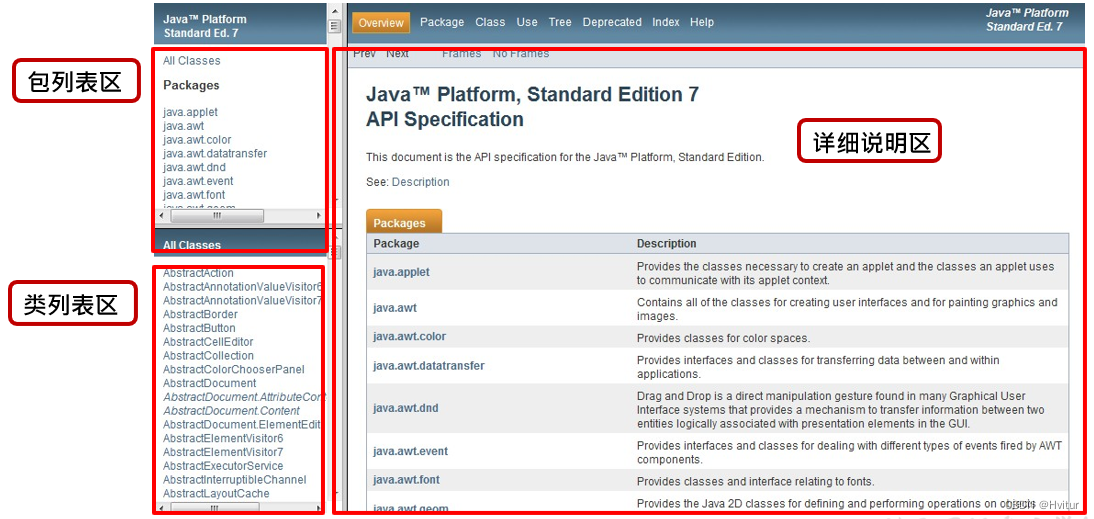This screenshot has height=519, width=1094.
Task: Open AbstractCellEditor class
Action: point(208,342)
